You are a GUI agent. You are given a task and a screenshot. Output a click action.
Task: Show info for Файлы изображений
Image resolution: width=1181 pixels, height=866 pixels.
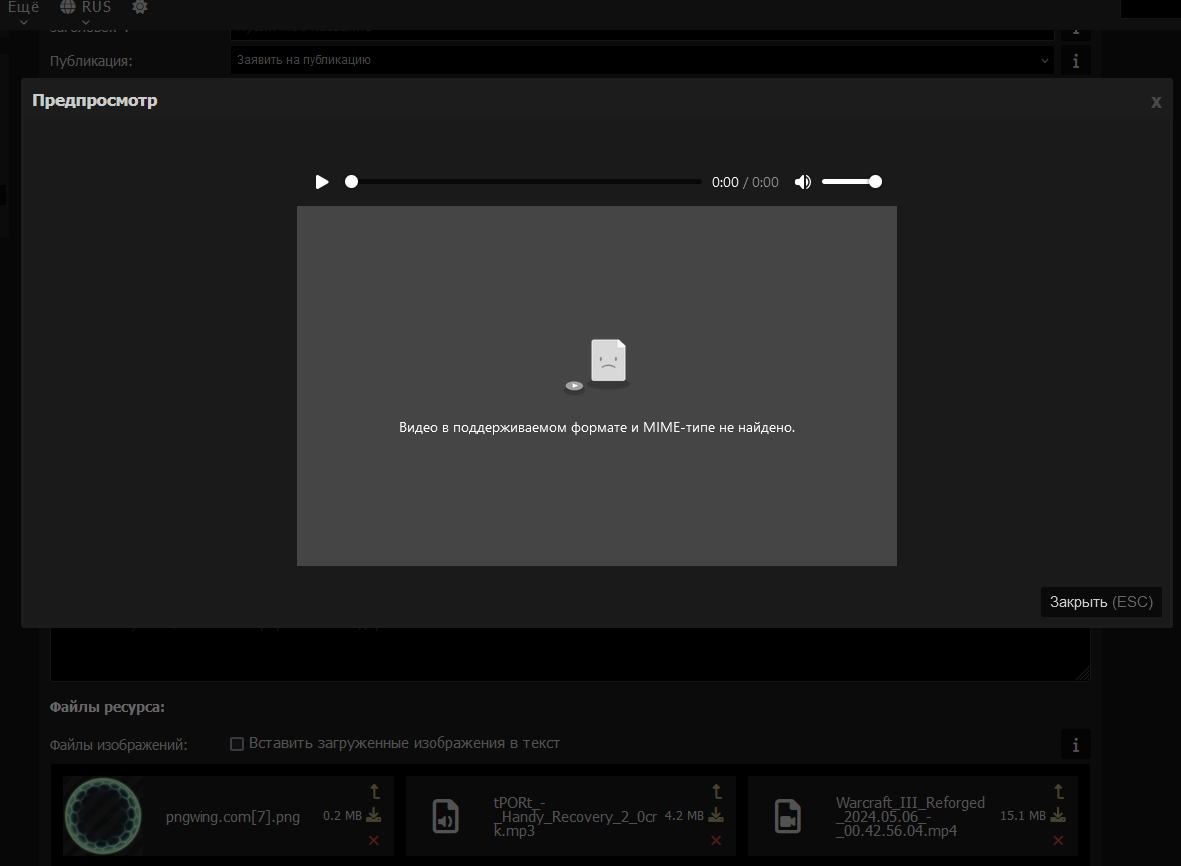[1076, 745]
